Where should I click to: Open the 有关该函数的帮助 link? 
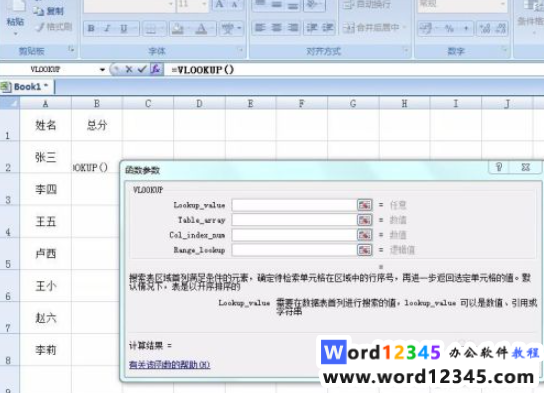(x=169, y=365)
